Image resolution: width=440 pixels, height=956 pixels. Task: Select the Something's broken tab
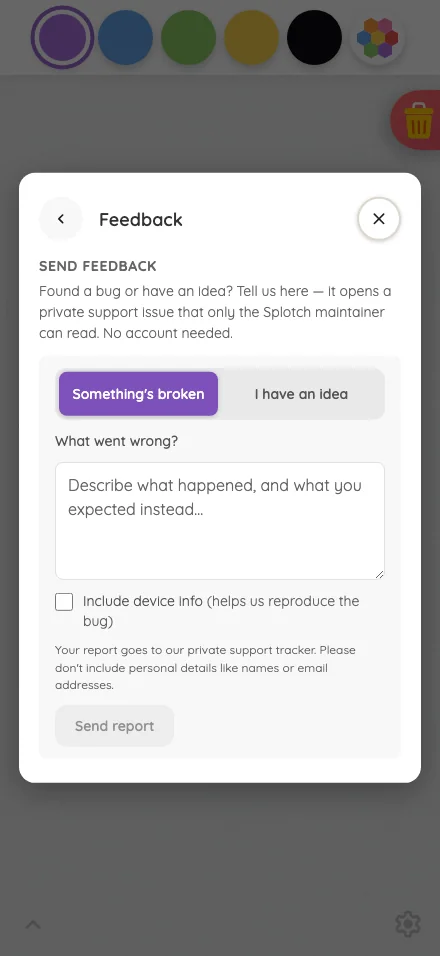tap(138, 394)
